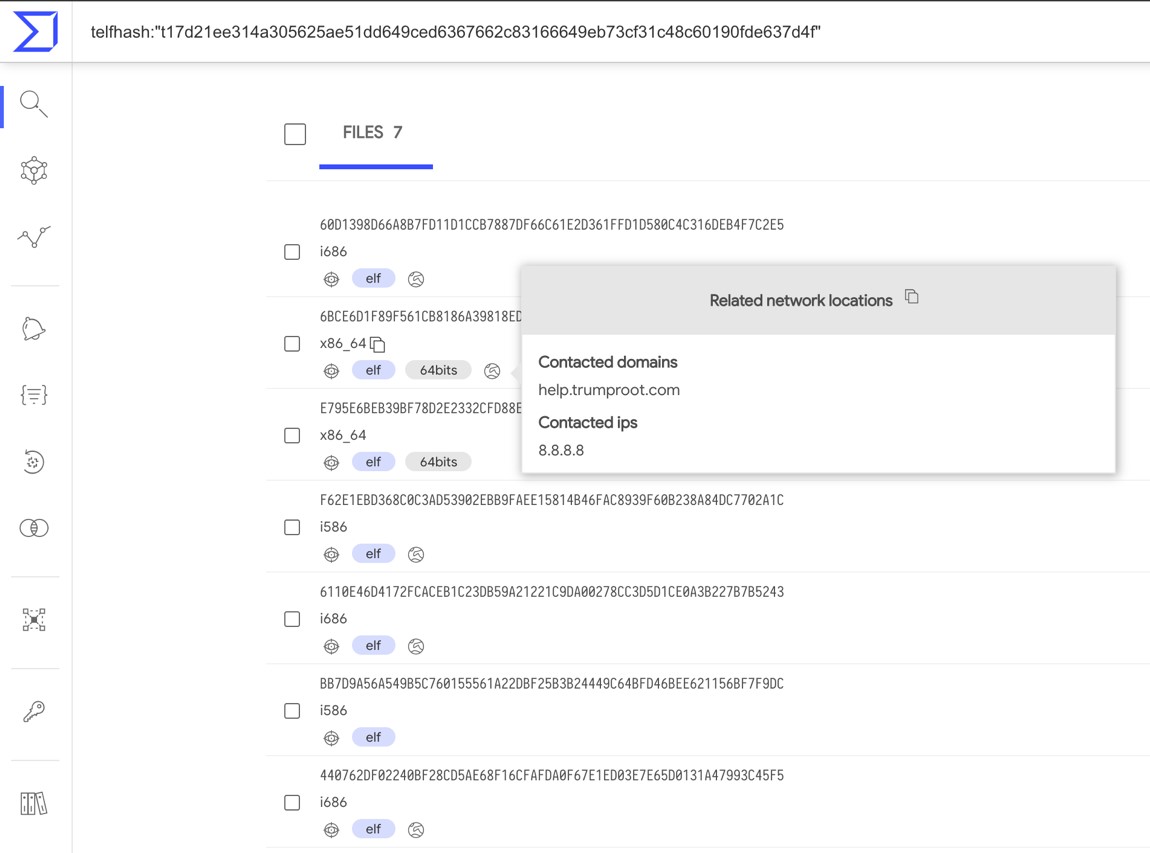Open the graph network icon in the sidebar
The image size is (1150, 853).
pyautogui.click(x=34, y=170)
